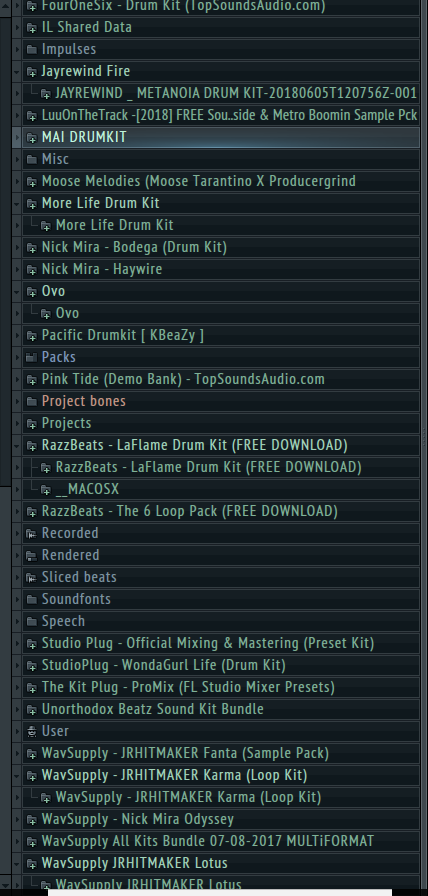Collapse the top-level Ovo folder arrow
Viewport: 428px width, 896px height.
tap(17, 291)
